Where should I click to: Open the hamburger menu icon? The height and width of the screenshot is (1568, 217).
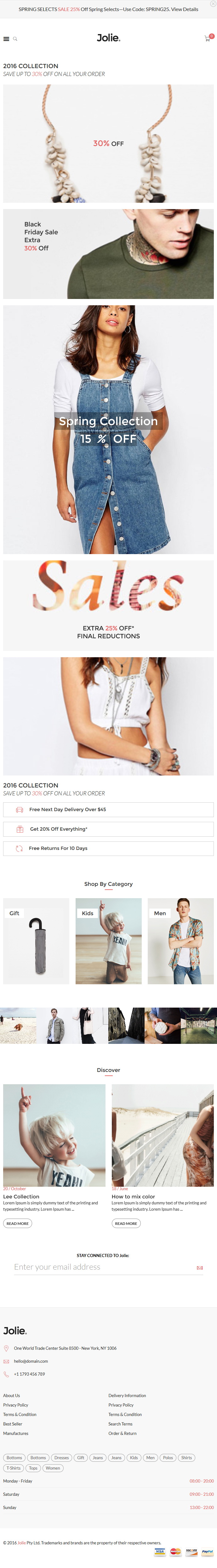point(6,39)
